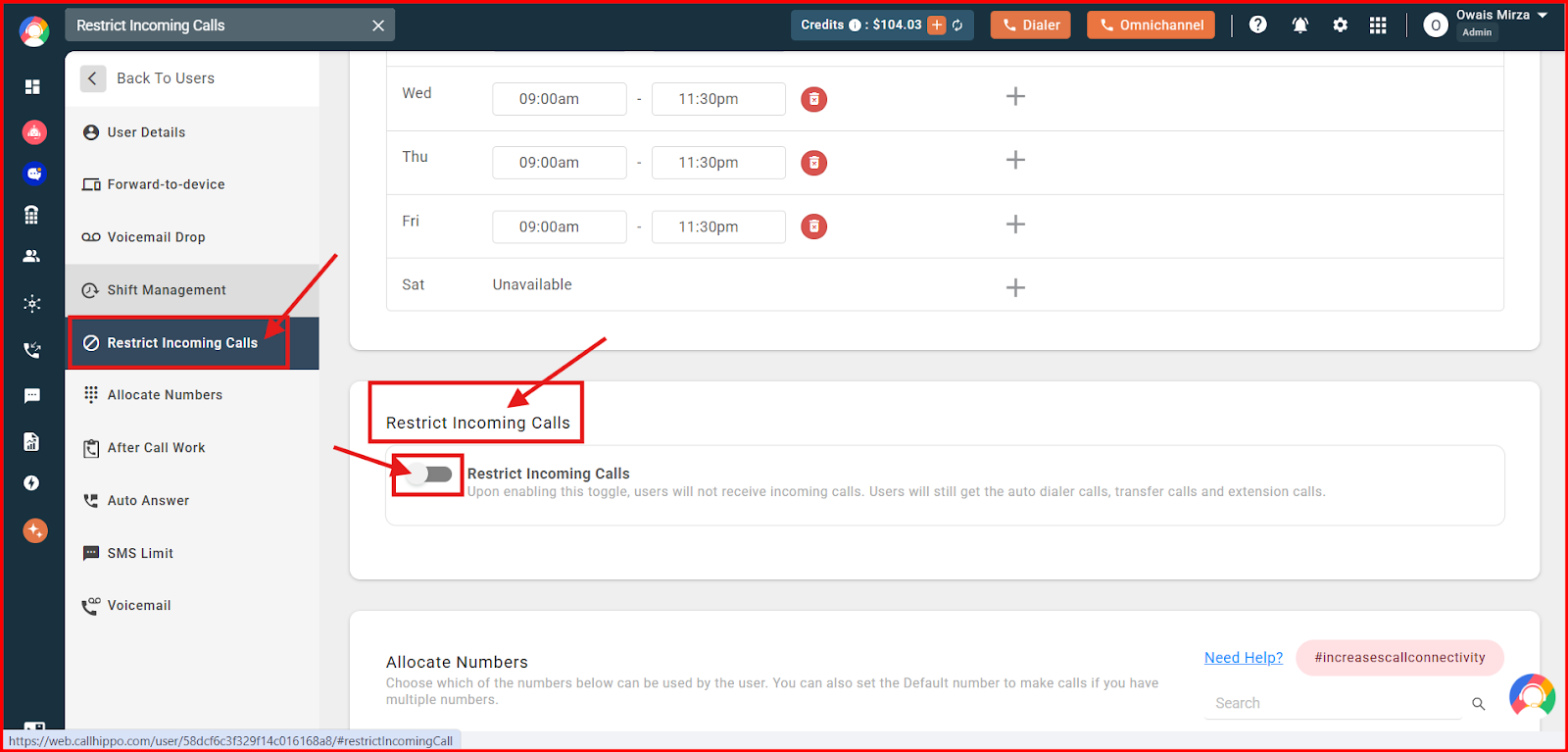
Task: Delete the Fri shift time slot
Action: [x=813, y=226]
